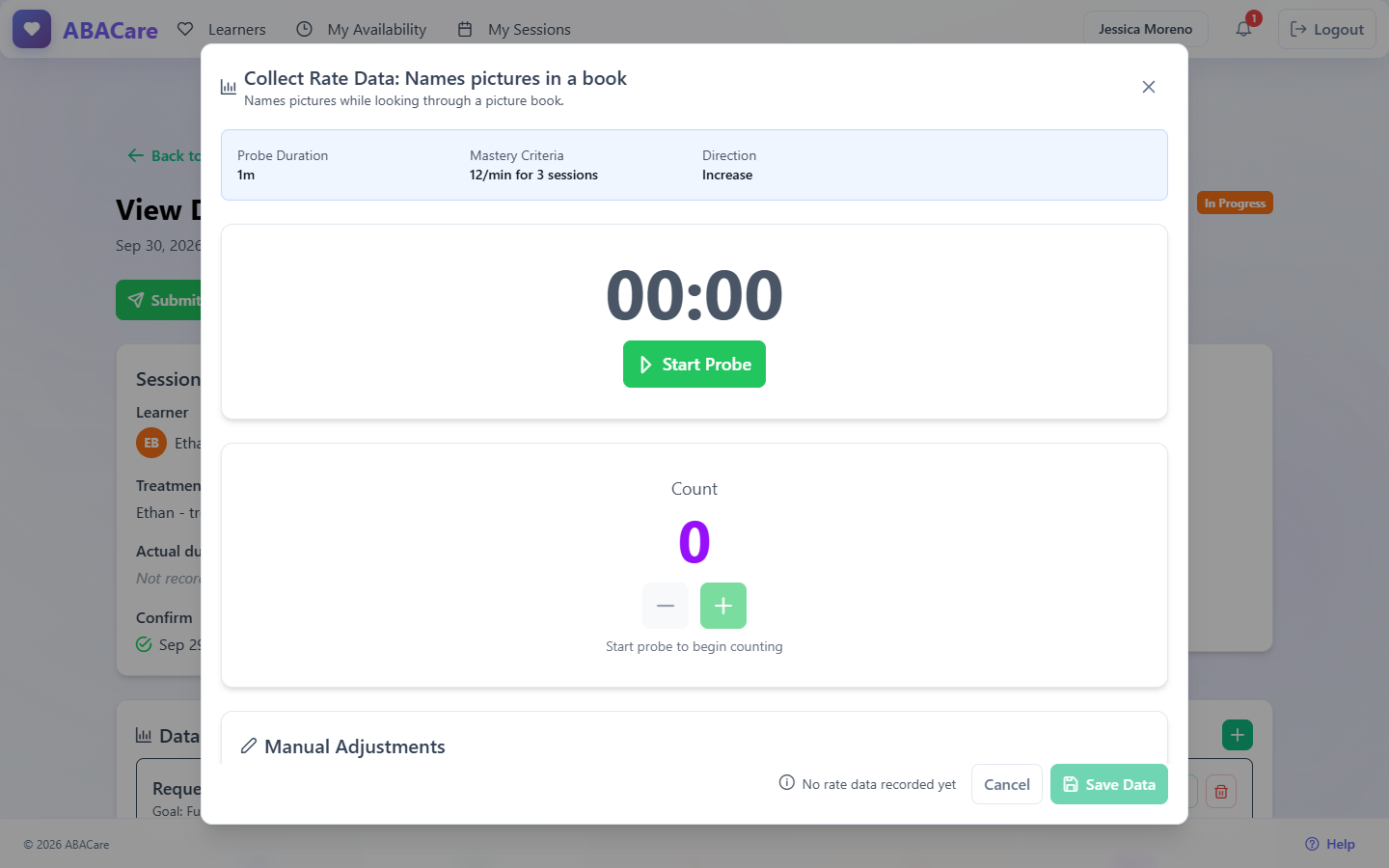Click the decrement minus count button
The width and height of the screenshot is (1389, 868).
(x=666, y=606)
